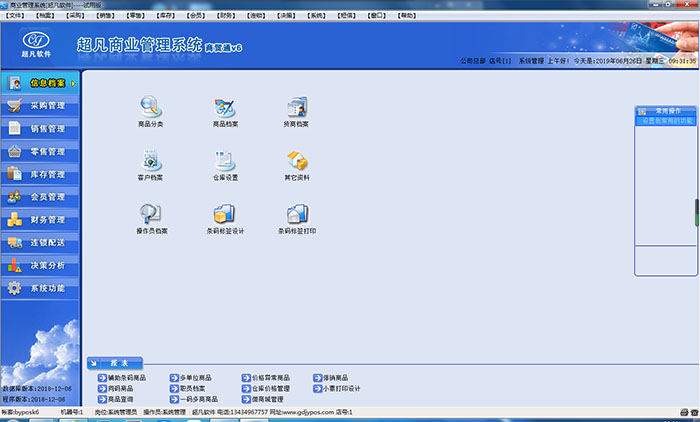Open the 【会员】 menu

pyautogui.click(x=196, y=16)
